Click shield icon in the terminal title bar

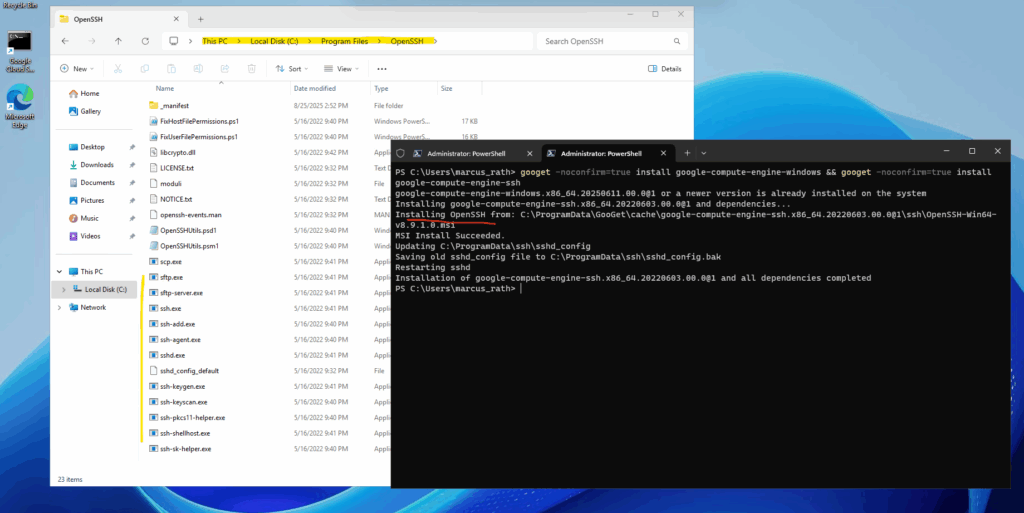[400, 153]
